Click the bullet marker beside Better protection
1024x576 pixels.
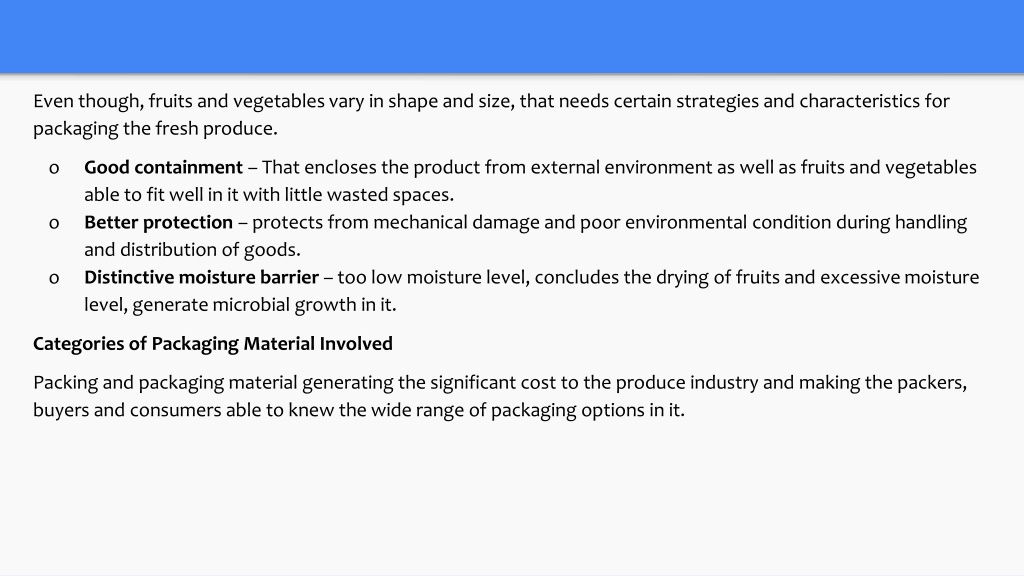(54, 223)
